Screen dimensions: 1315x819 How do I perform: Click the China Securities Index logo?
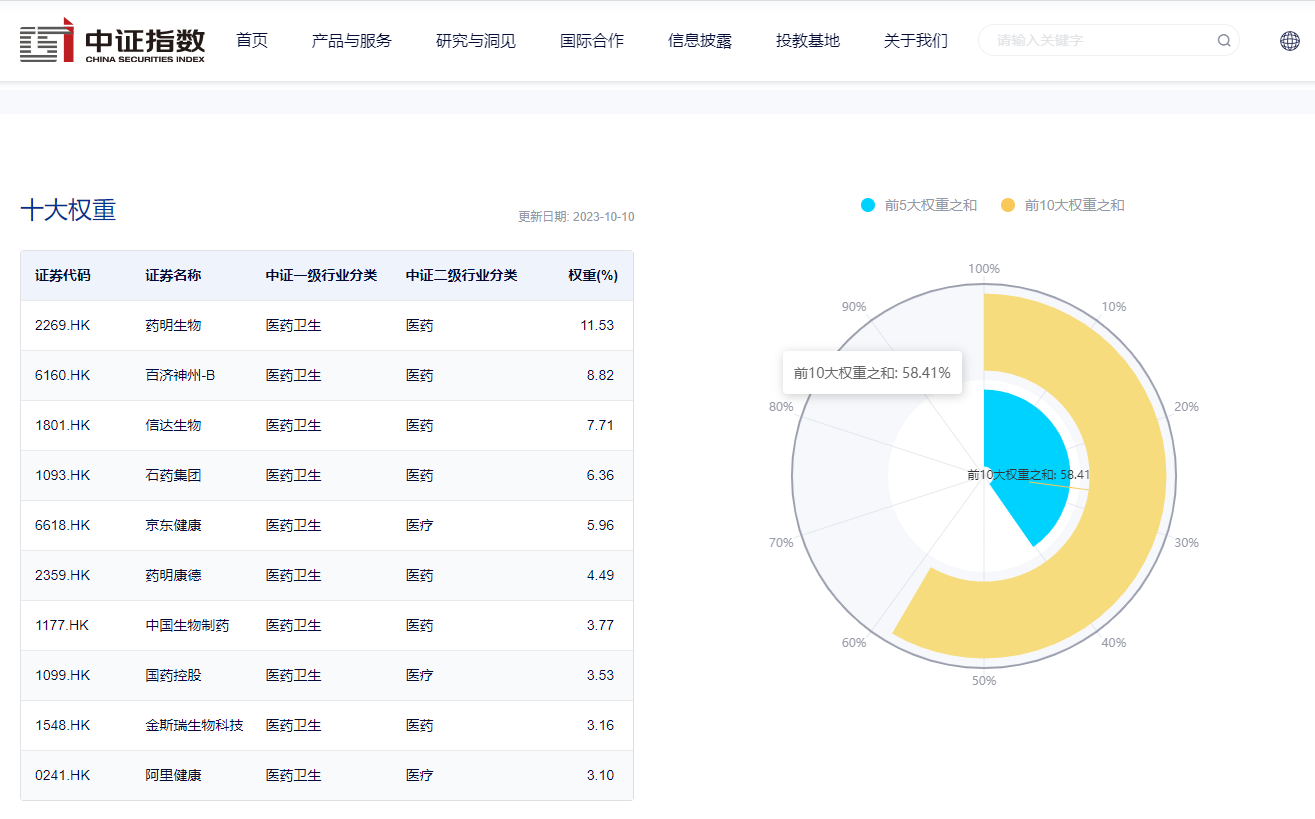112,40
